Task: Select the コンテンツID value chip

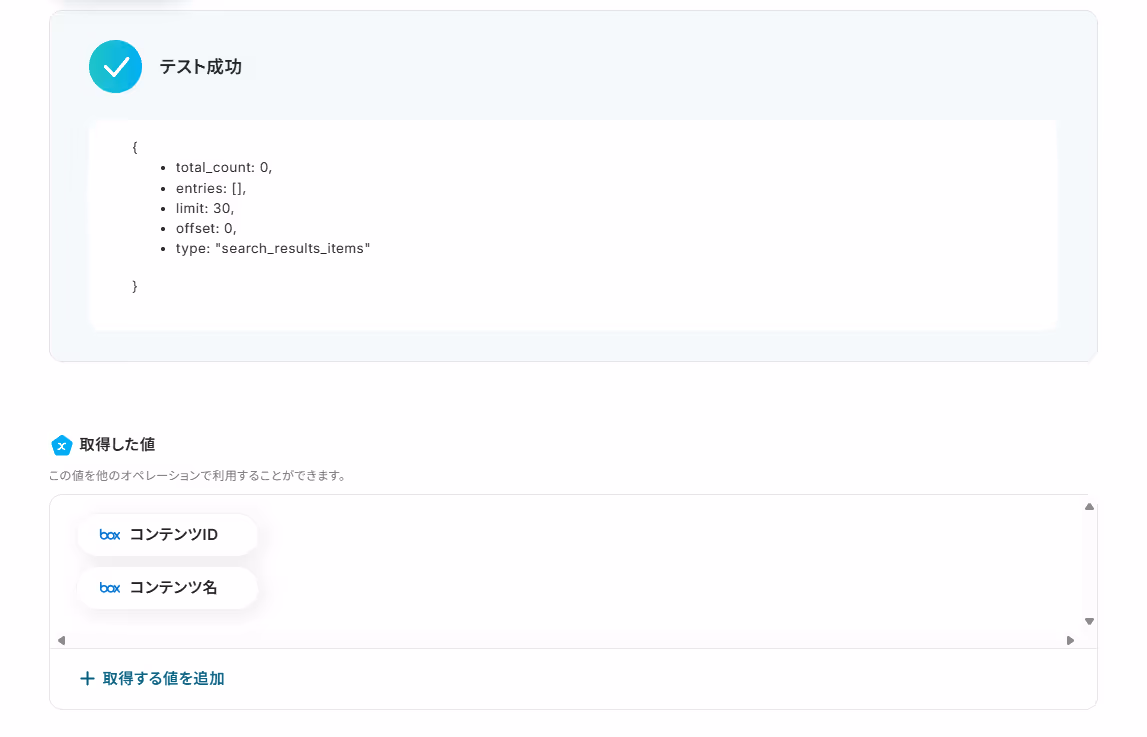Action: (168, 535)
